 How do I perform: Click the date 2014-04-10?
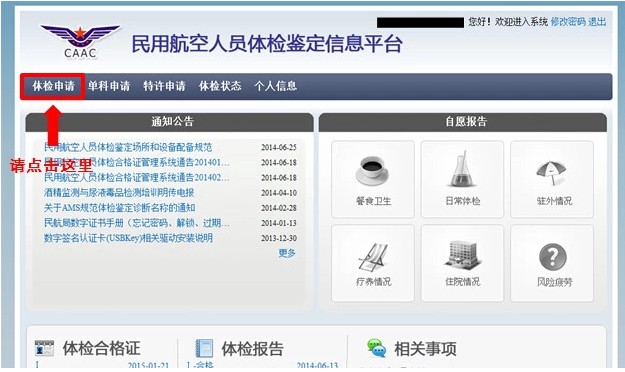click(x=279, y=193)
